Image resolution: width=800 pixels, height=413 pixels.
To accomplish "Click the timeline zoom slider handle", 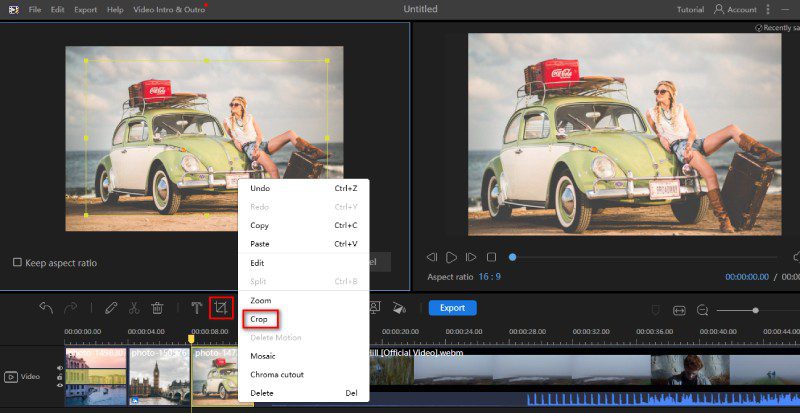I will coord(755,310).
